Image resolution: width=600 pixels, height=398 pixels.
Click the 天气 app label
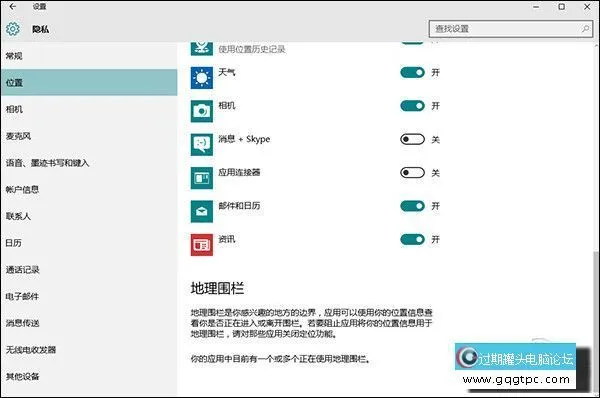(x=227, y=72)
